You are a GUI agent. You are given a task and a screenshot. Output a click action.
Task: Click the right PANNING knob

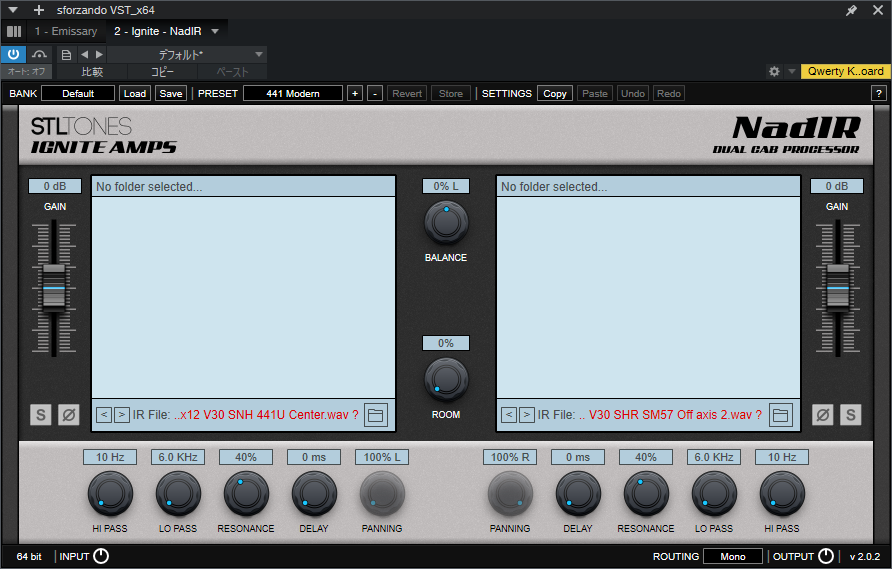tap(510, 493)
